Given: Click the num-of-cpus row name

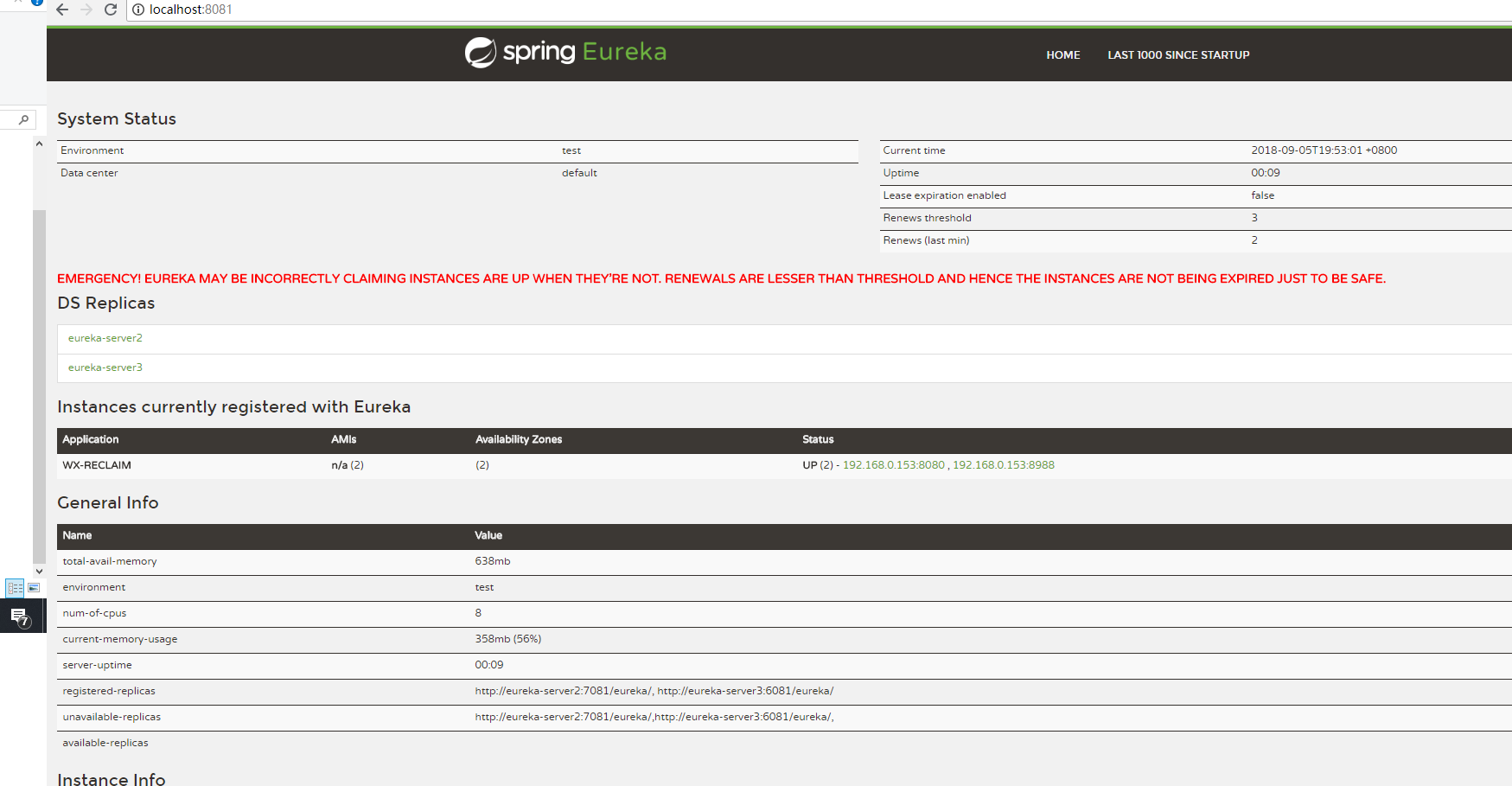Looking at the screenshot, I should point(94,613).
